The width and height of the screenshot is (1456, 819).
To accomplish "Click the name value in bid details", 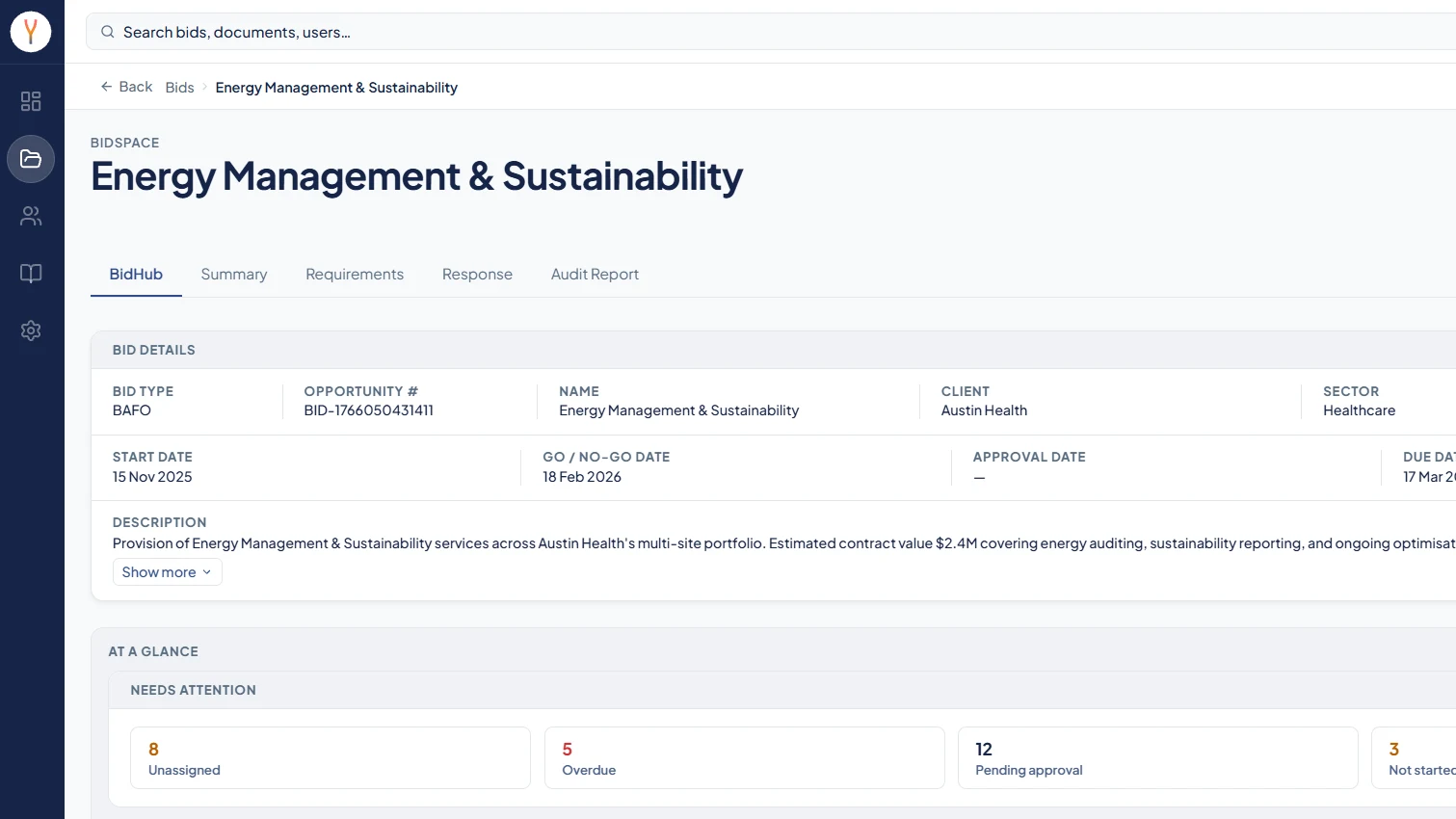I will [x=679, y=410].
